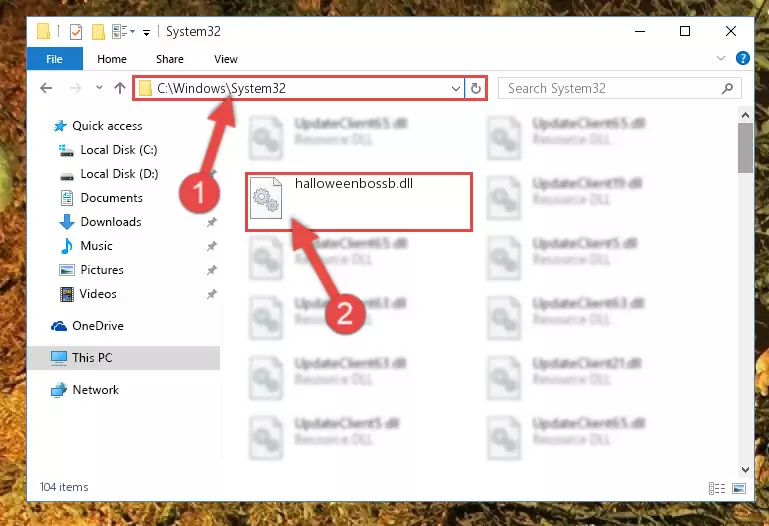
Task: Click the pin icon beside Downloads
Action: (x=211, y=222)
